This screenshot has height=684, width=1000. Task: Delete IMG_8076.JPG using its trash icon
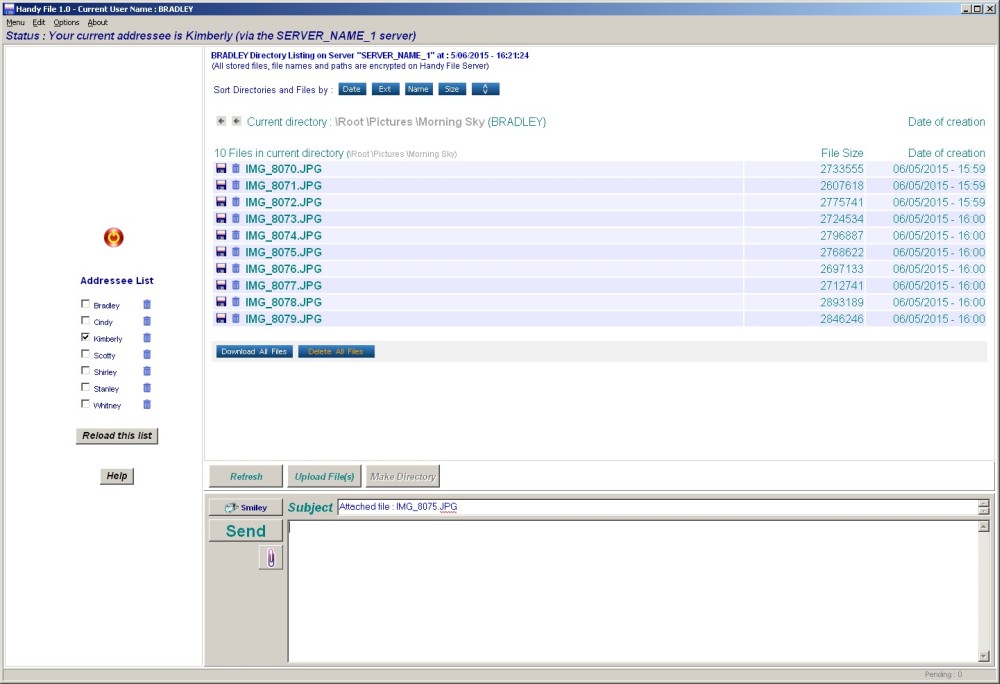236,268
